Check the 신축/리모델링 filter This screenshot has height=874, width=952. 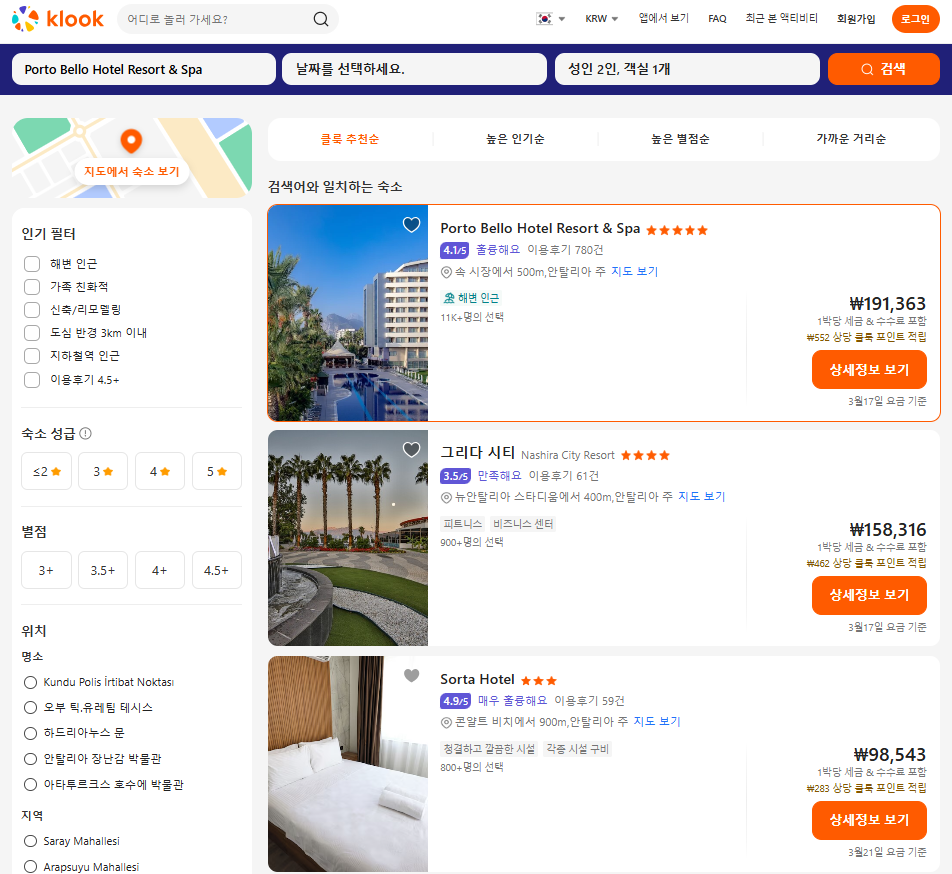pyautogui.click(x=32, y=310)
